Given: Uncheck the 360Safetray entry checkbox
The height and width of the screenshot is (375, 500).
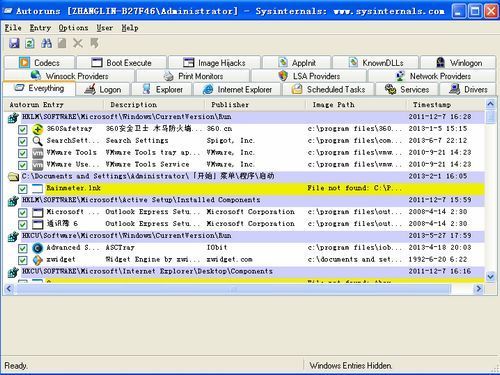Looking at the screenshot, I should (x=23, y=129).
